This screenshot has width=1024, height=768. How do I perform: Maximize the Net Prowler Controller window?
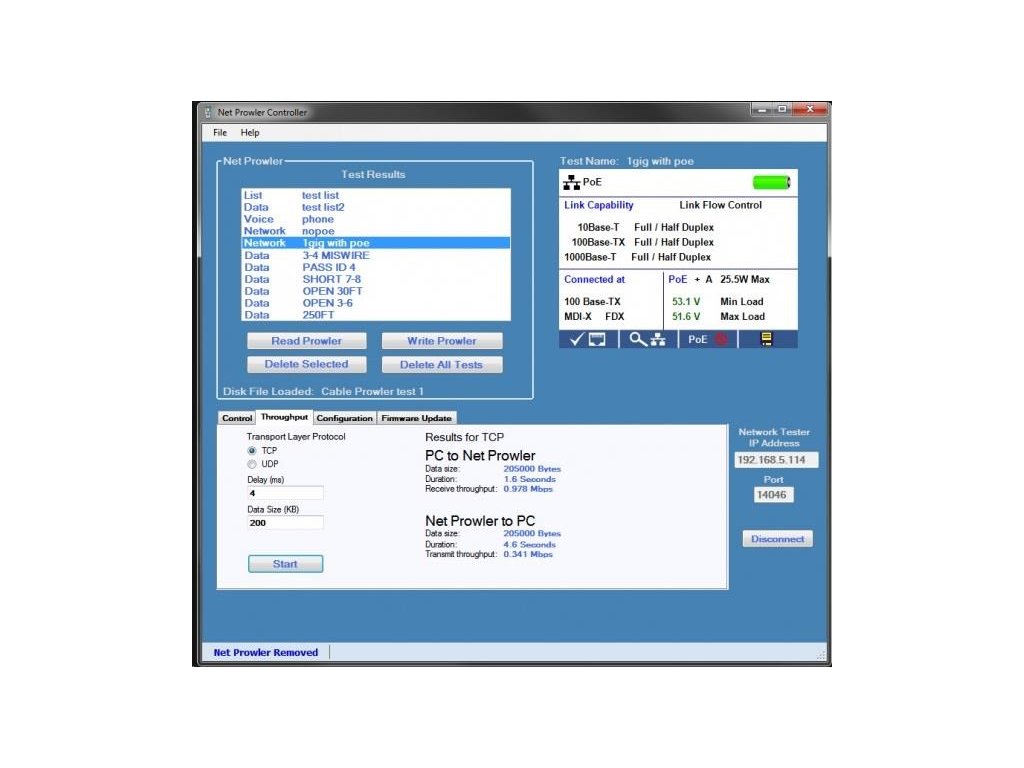[x=782, y=109]
